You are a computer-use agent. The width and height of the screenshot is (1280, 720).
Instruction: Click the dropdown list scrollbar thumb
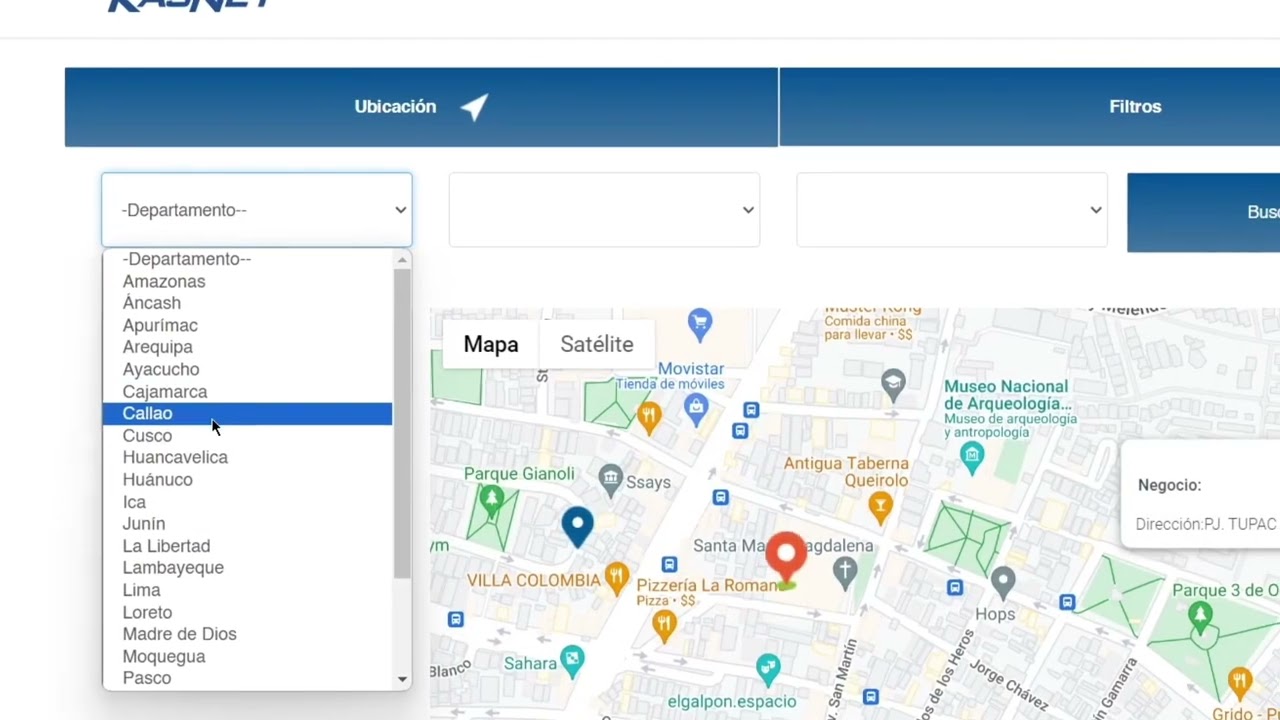click(x=402, y=423)
